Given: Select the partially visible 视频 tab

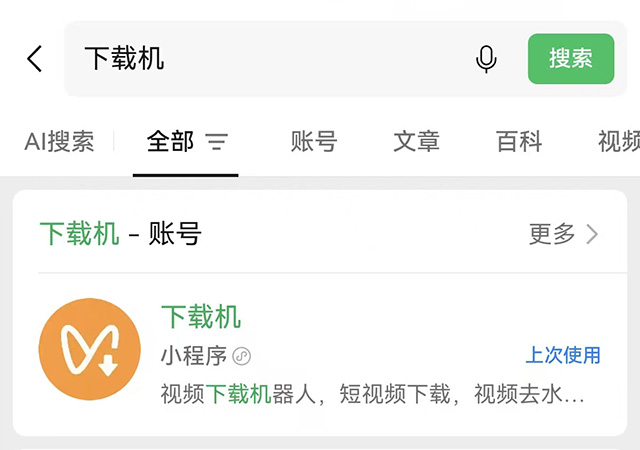Looking at the screenshot, I should (619, 142).
